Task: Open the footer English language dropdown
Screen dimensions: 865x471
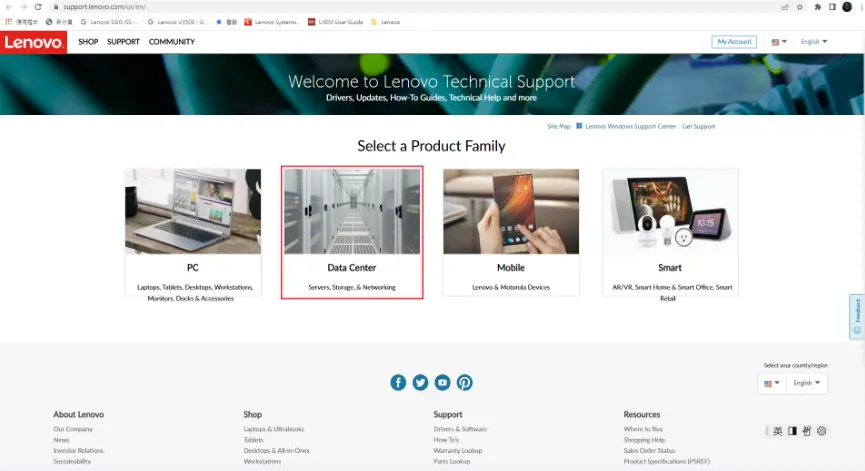Action: tap(807, 383)
